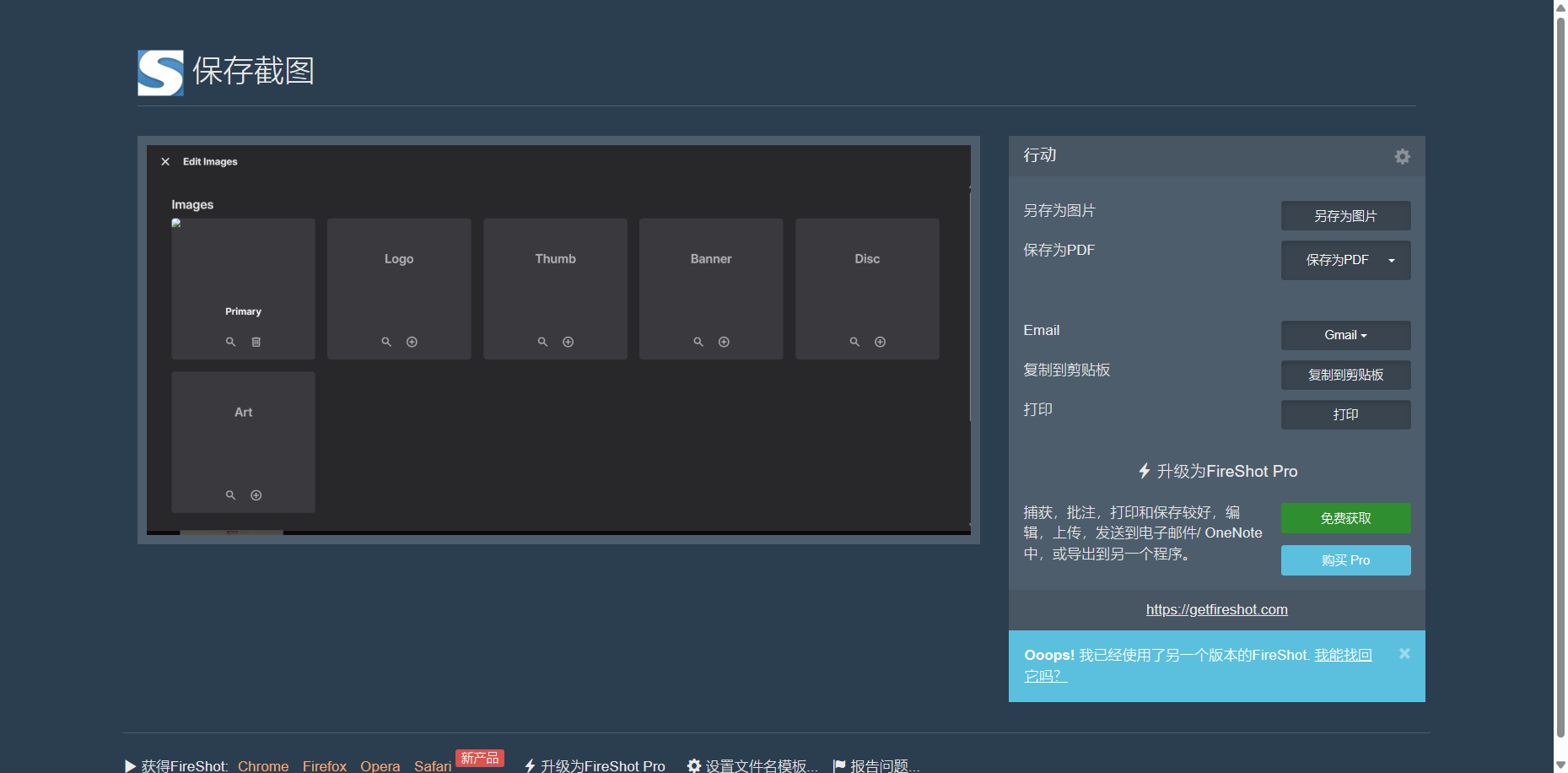Click the flag icon for reporting problems
The height and width of the screenshot is (773, 1568).
tap(839, 766)
